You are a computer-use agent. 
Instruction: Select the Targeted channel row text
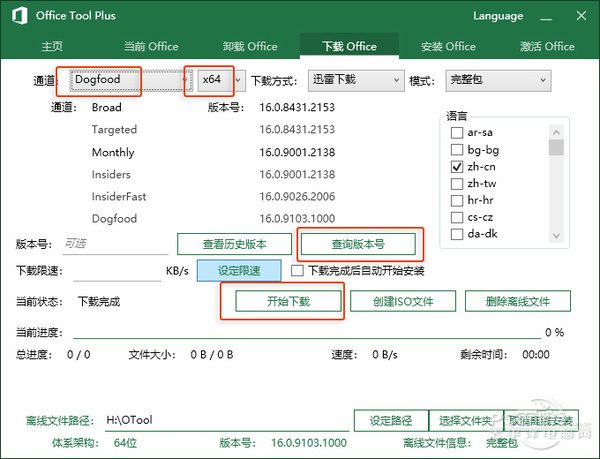pos(114,130)
